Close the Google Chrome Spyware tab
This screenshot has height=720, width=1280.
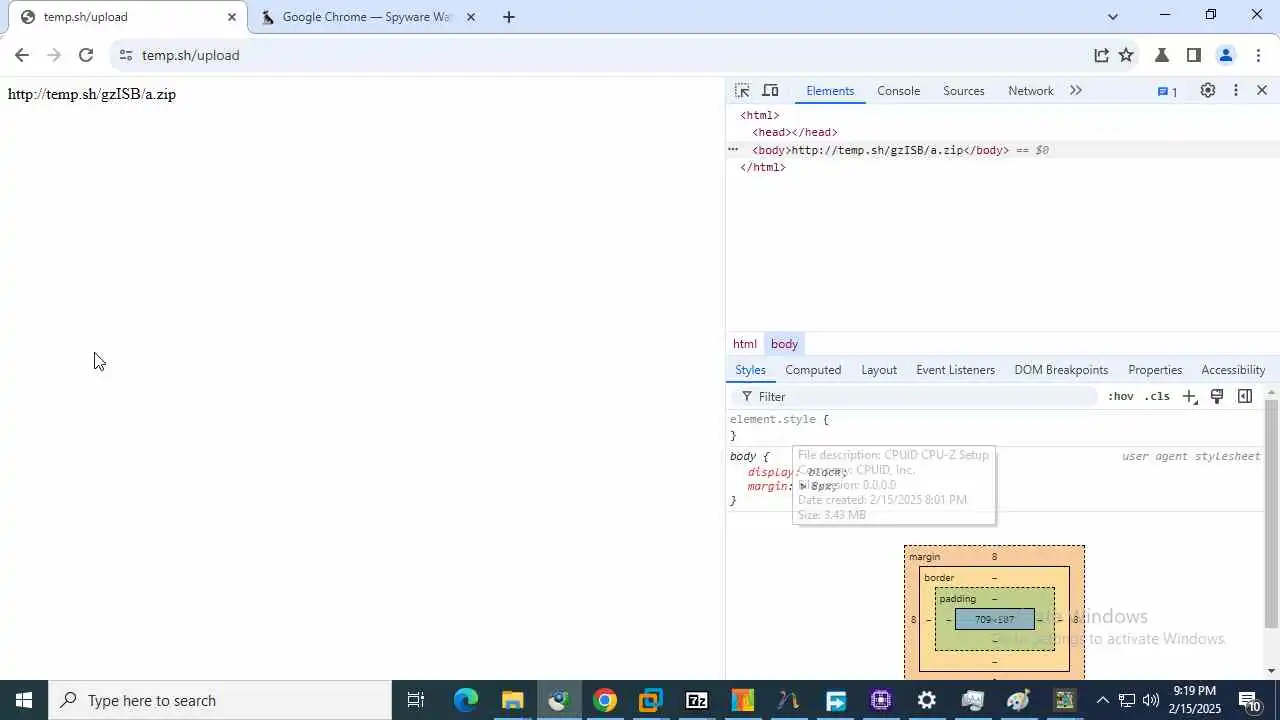tap(471, 17)
